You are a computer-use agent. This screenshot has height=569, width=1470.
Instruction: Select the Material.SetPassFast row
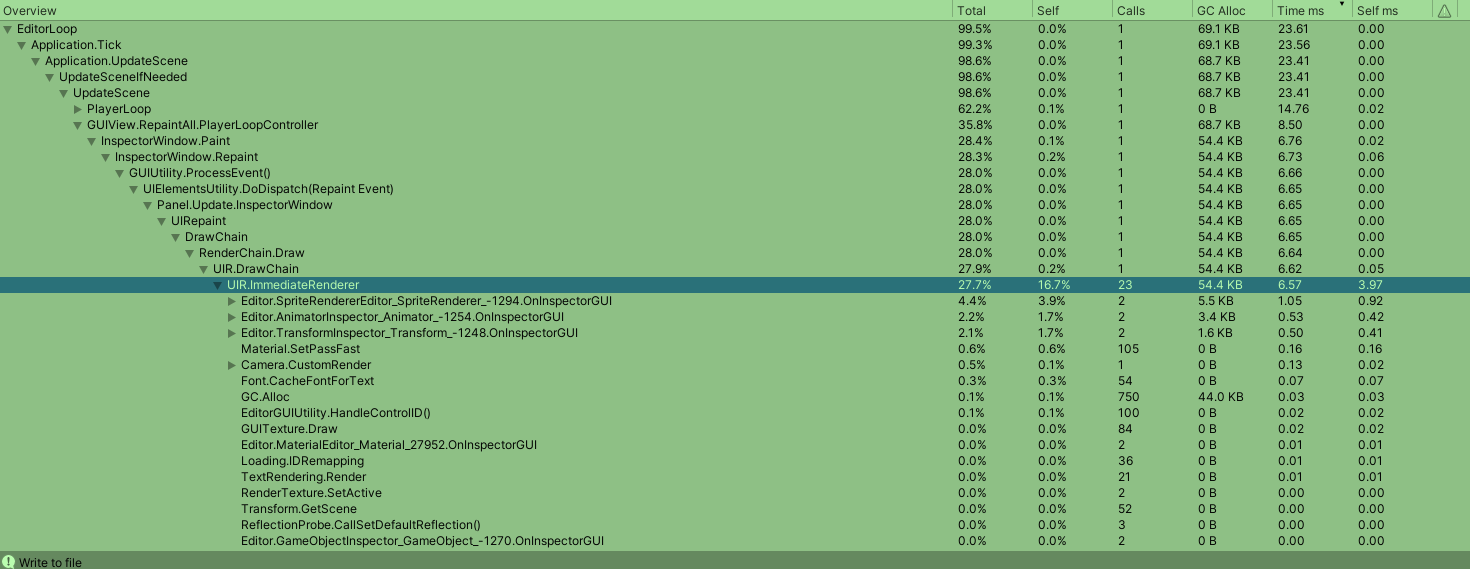(300, 349)
